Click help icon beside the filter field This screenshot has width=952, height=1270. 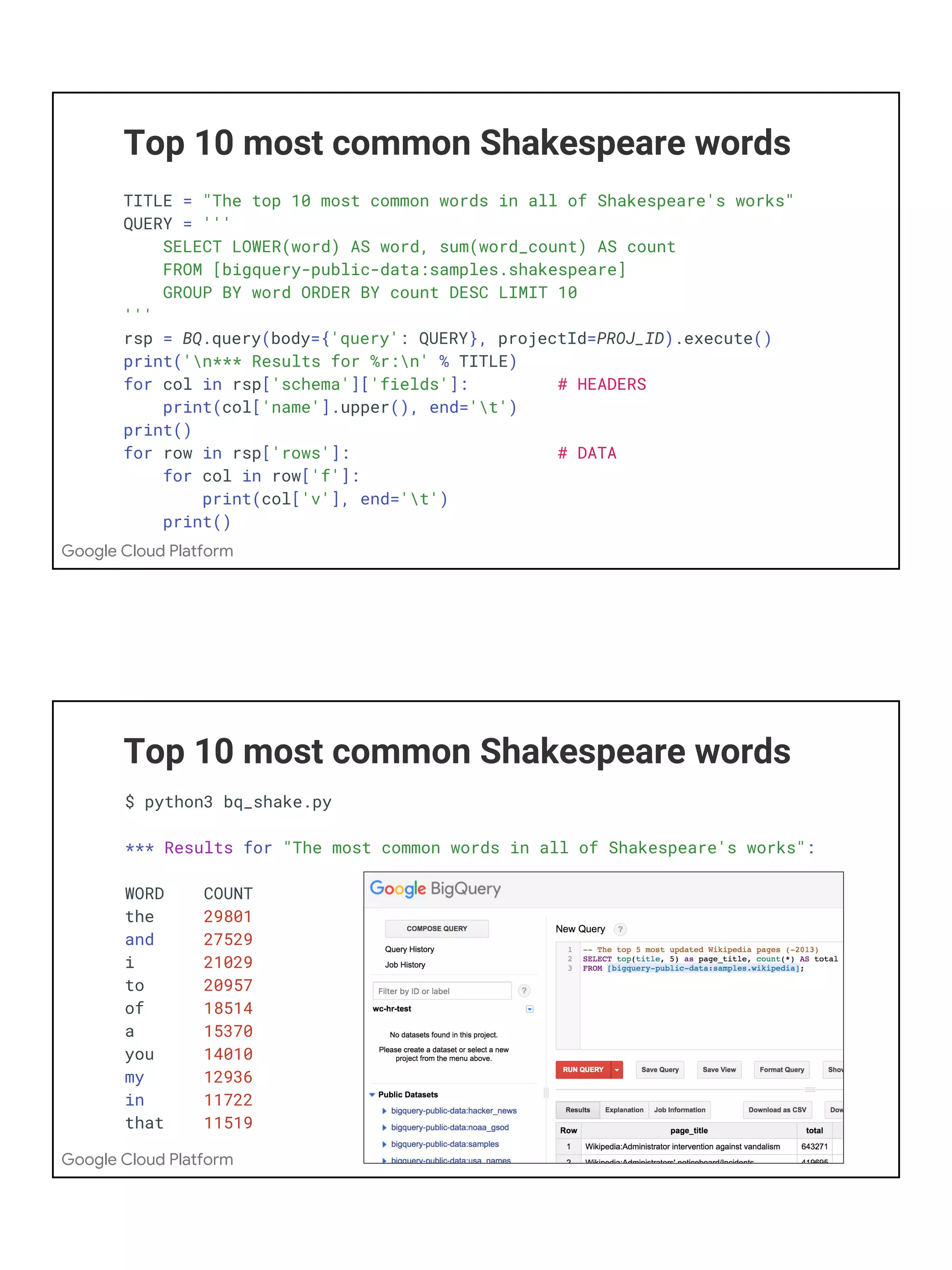524,991
